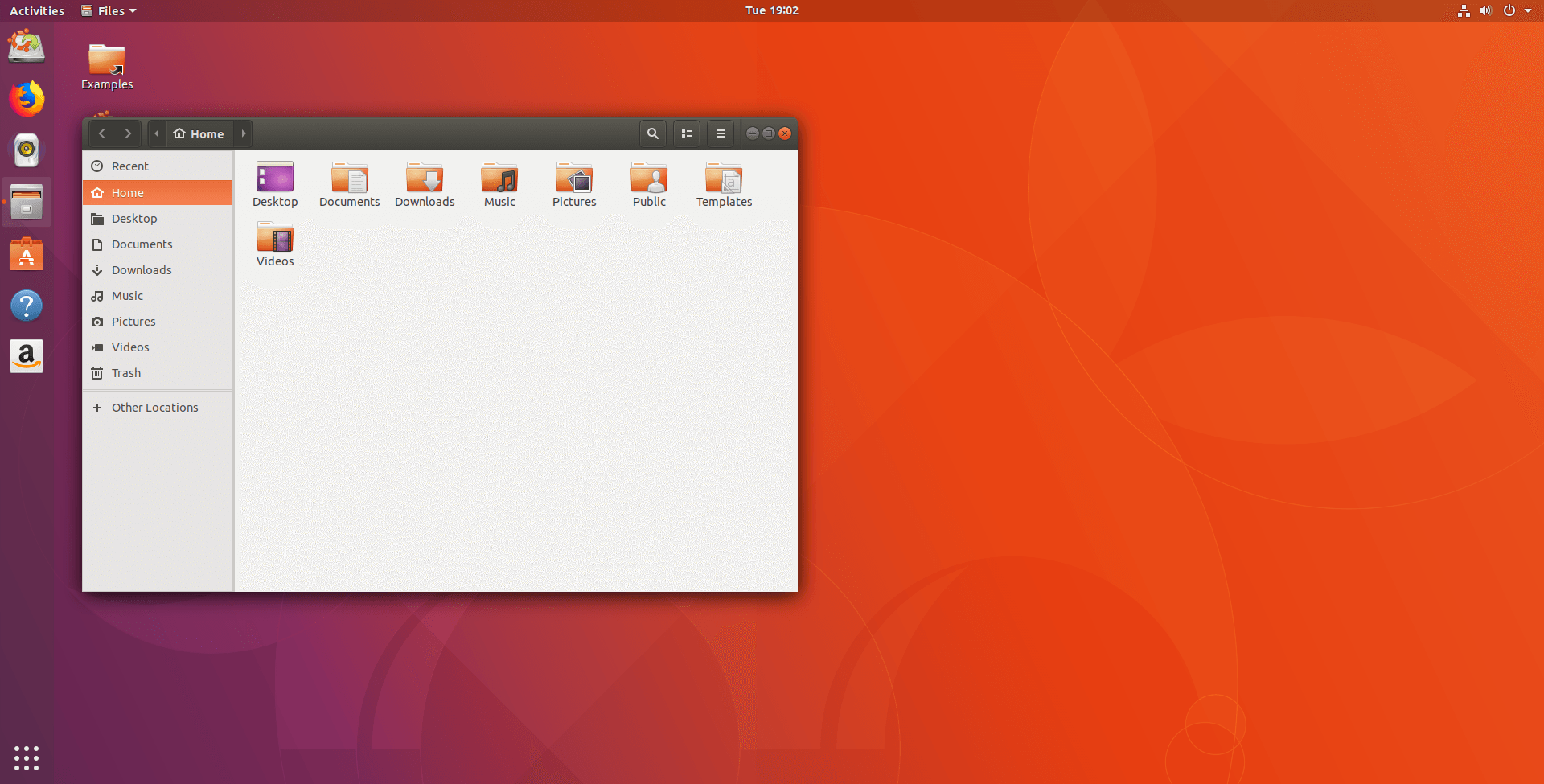Open Music from the sidebar
Viewport: 1544px width, 784px height.
click(x=158, y=295)
